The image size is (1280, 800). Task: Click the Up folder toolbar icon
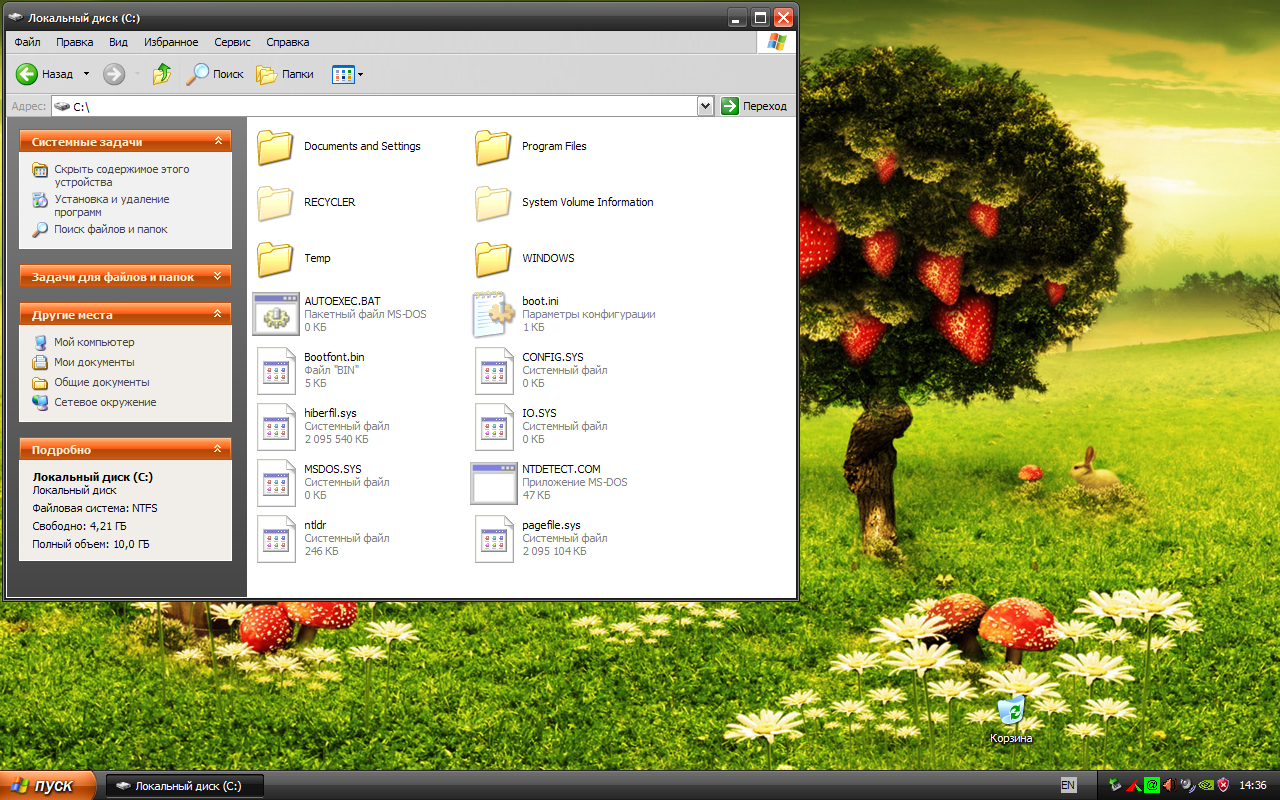point(162,74)
